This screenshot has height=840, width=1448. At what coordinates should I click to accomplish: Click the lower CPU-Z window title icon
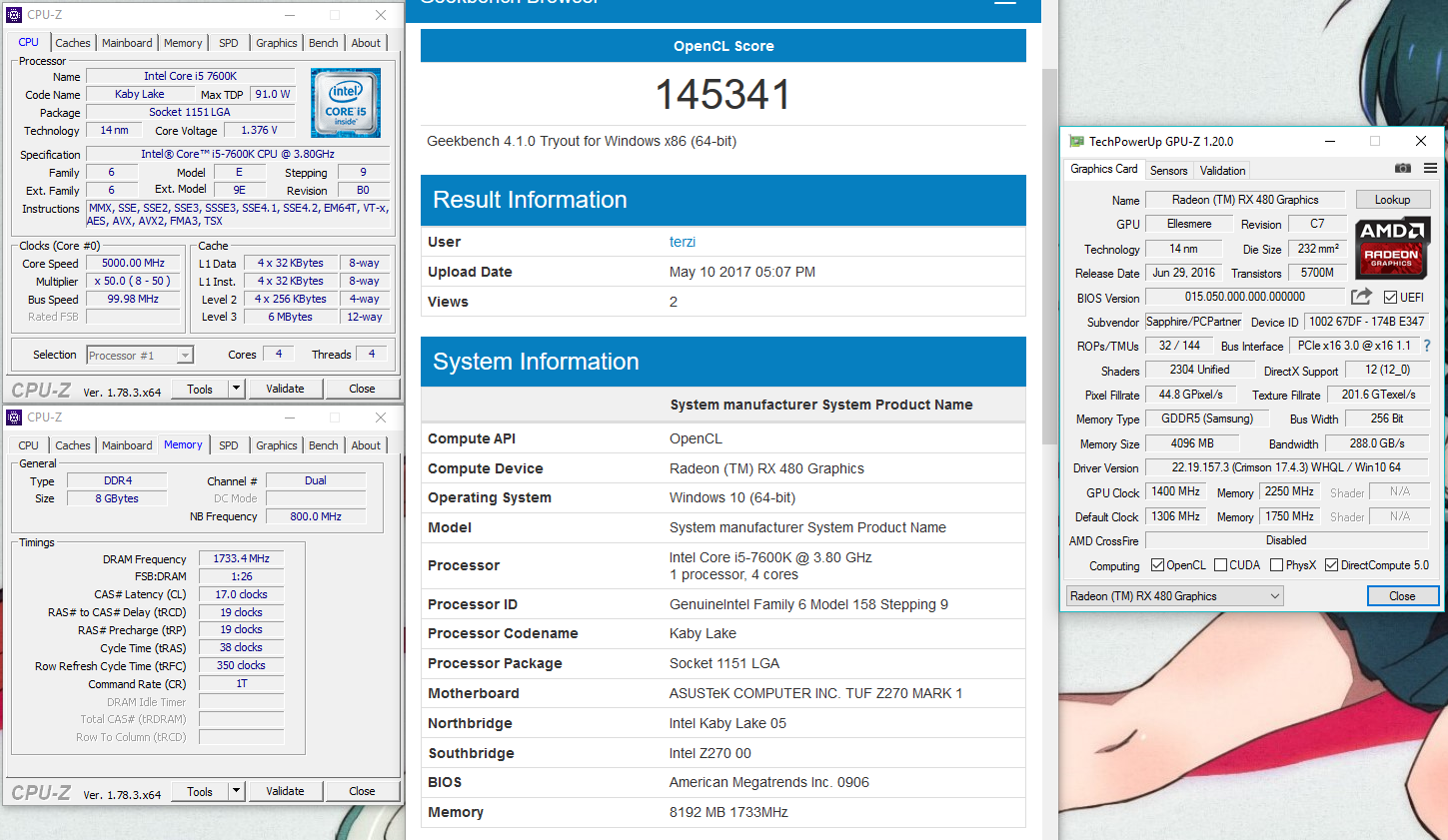click(x=14, y=418)
